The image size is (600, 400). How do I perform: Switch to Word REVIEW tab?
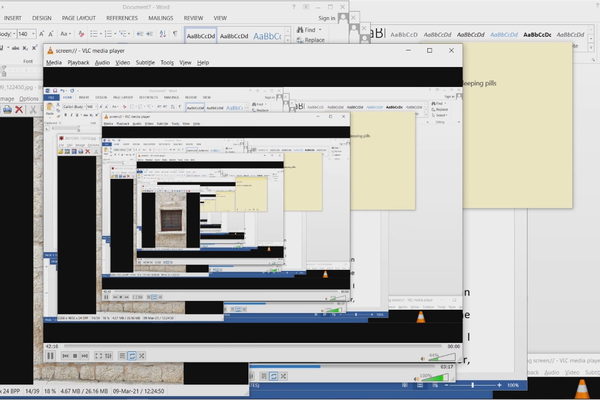pyautogui.click(x=193, y=18)
